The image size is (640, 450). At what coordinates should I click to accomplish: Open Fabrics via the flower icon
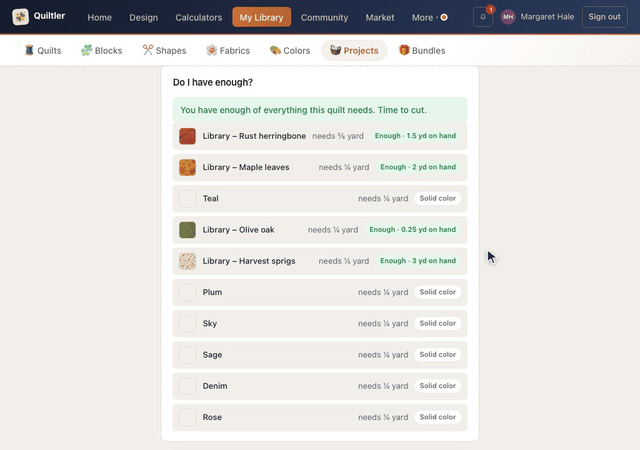[211, 50]
